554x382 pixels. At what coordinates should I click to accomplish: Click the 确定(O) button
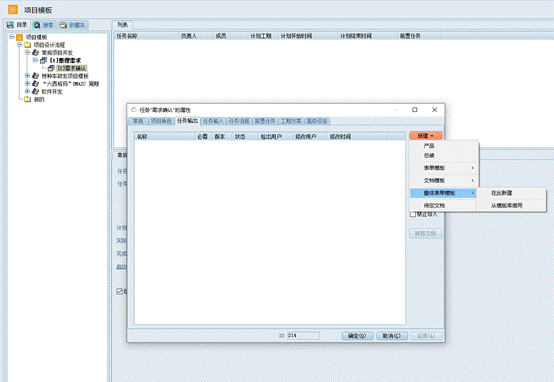click(357, 336)
